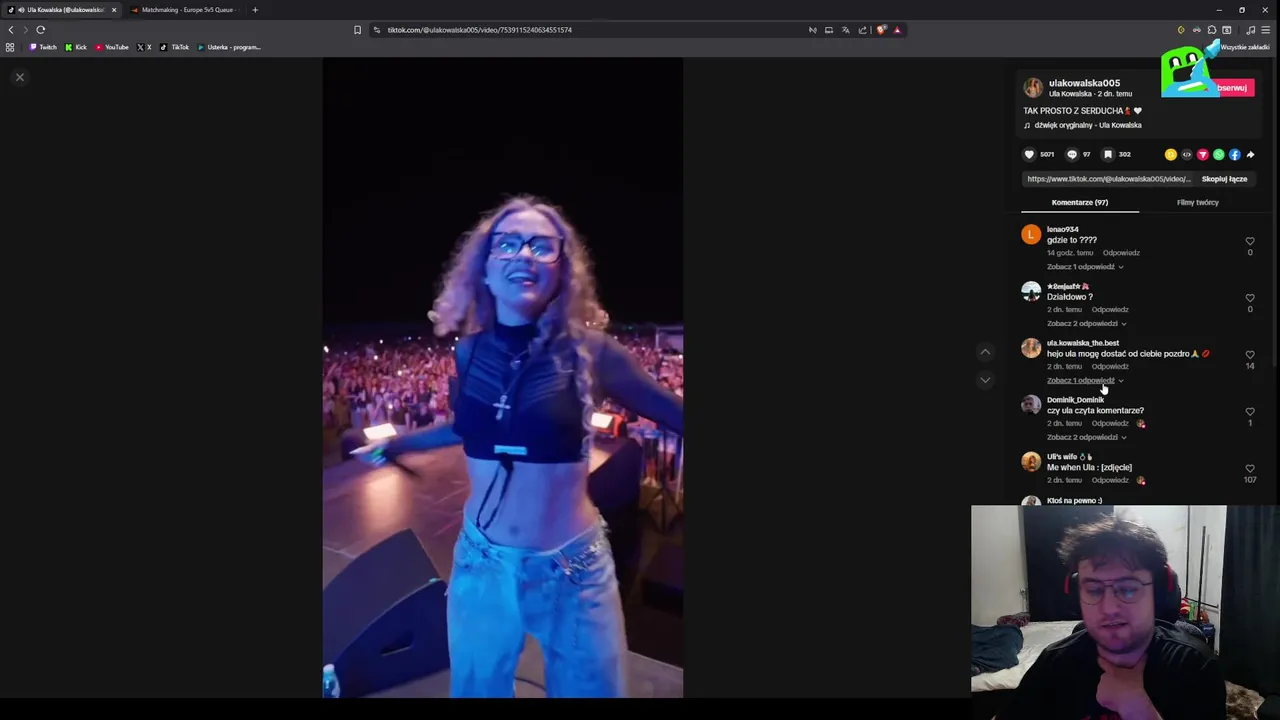Open the ulakowalska005 username link

coord(1084,83)
